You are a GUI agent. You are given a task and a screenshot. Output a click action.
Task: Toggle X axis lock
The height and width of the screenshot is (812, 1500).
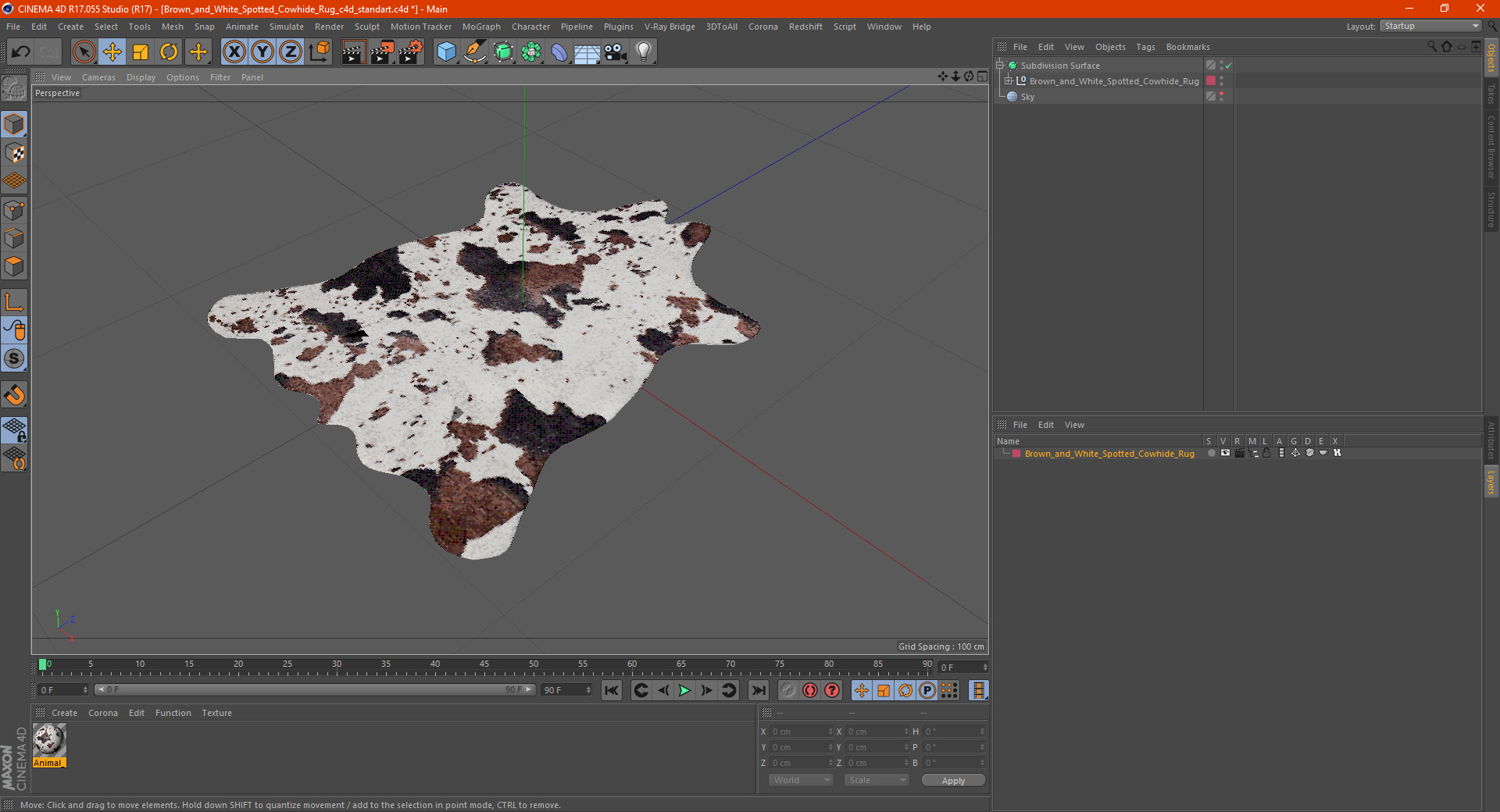234,52
